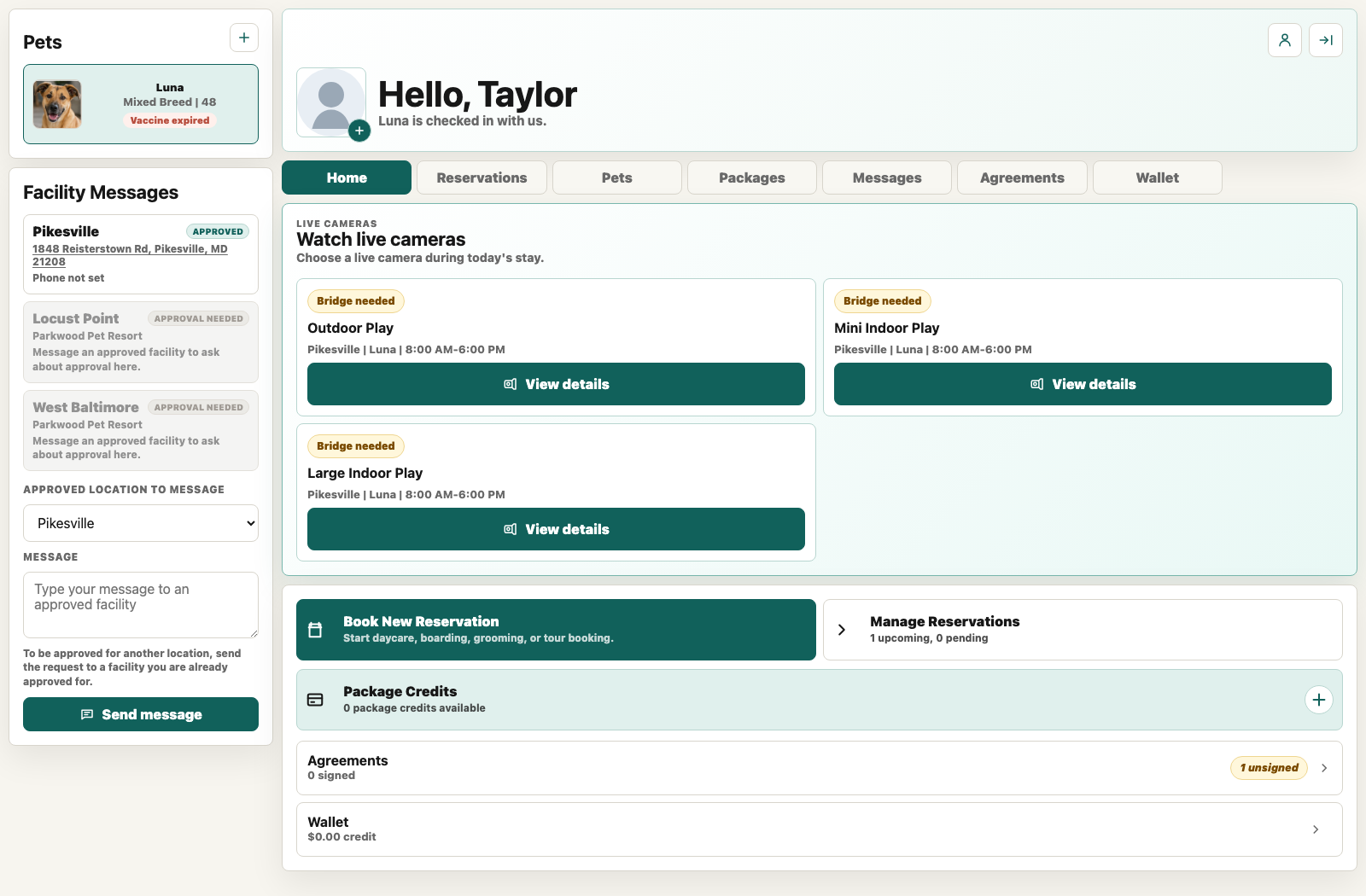Click the APPROVED badge for Pikesville
This screenshot has height=896, width=1366.
coord(218,231)
